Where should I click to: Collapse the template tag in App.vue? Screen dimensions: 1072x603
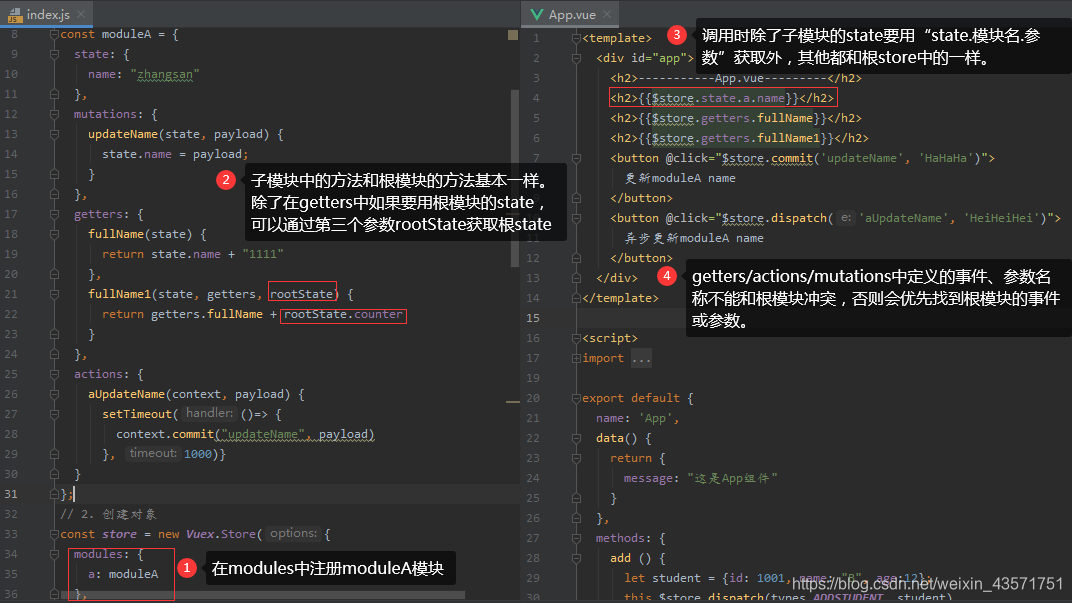pyautogui.click(x=576, y=38)
